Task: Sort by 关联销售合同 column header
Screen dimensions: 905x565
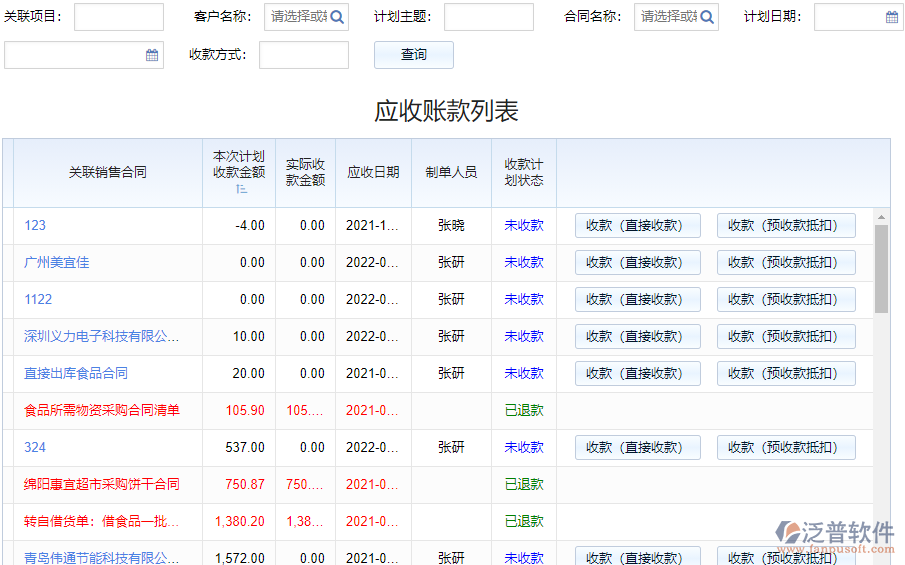Action: (108, 173)
